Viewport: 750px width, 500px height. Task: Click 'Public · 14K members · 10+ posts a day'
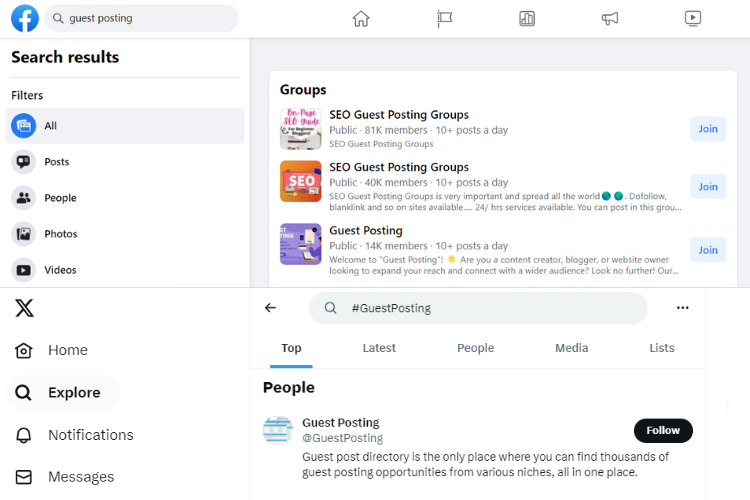pos(419,246)
